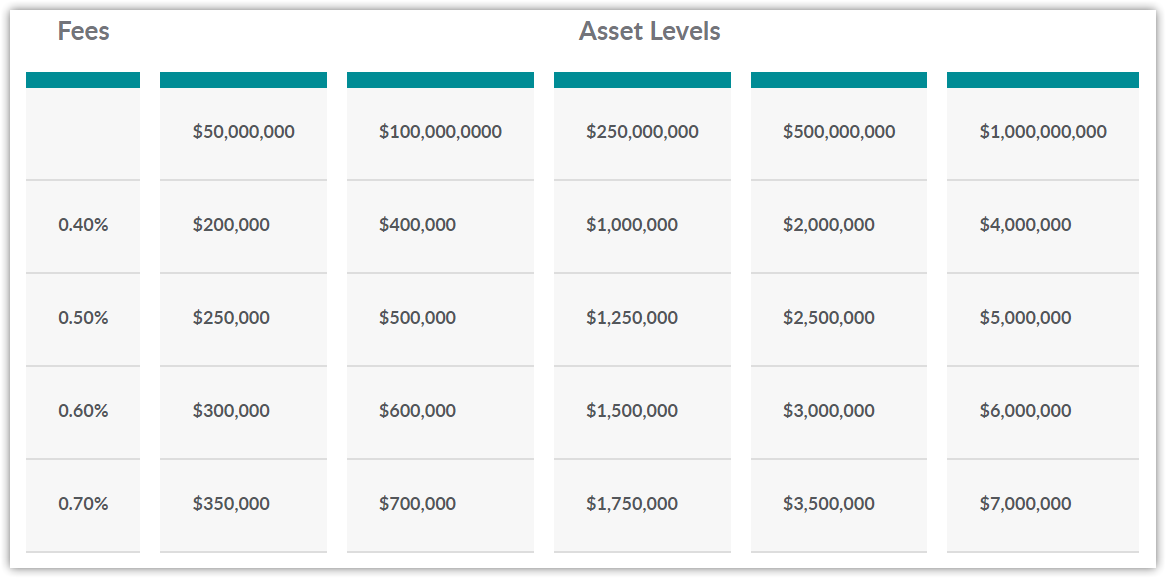Click the 0.70% fee row label
The height and width of the screenshot is (578, 1166).
83,504
